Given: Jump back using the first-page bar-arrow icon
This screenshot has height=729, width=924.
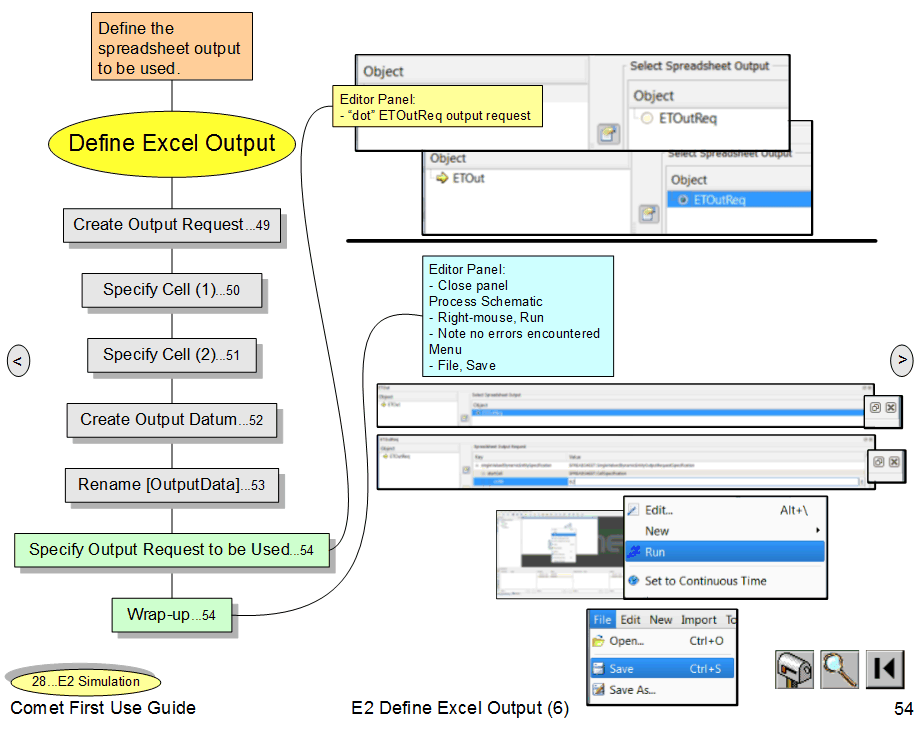Looking at the screenshot, I should click(885, 669).
